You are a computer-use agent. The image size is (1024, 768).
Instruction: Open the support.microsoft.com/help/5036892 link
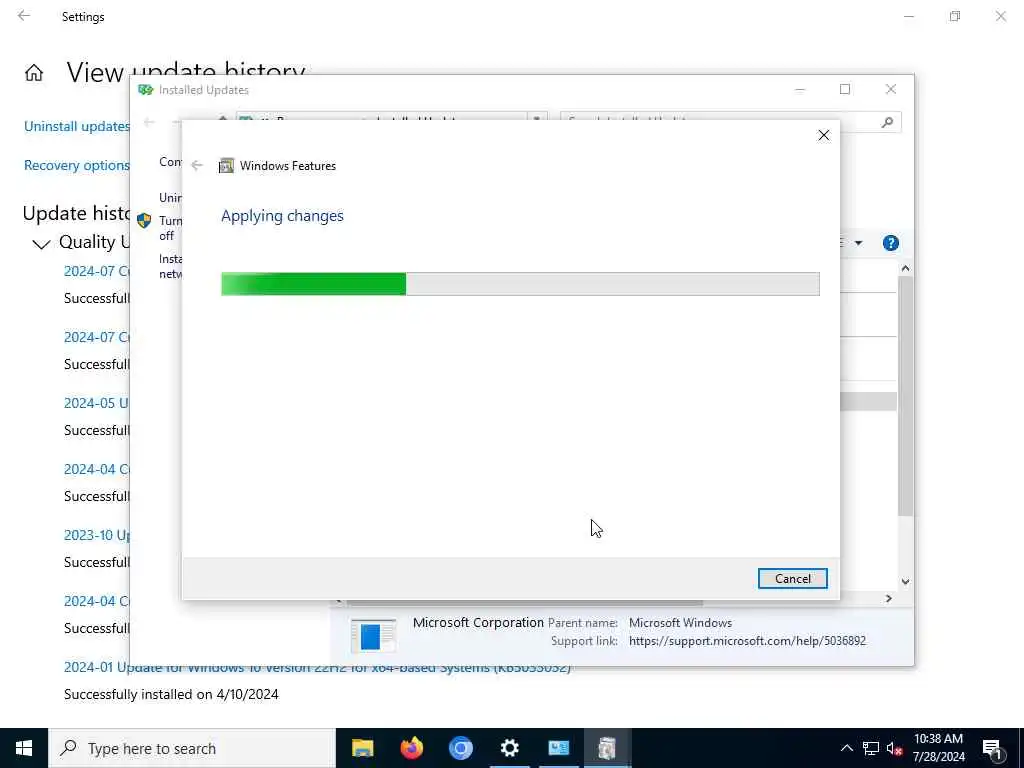[747, 641]
